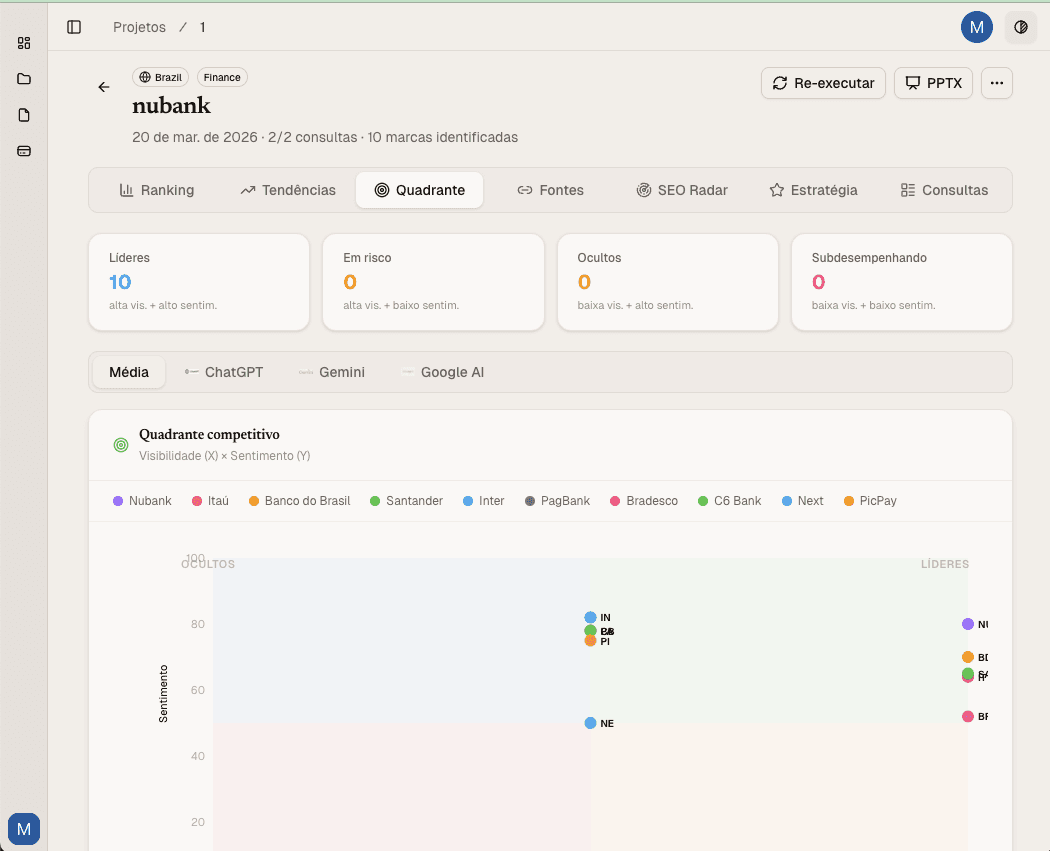Click the Finance category tag
The height and width of the screenshot is (851, 1050).
click(x=222, y=77)
